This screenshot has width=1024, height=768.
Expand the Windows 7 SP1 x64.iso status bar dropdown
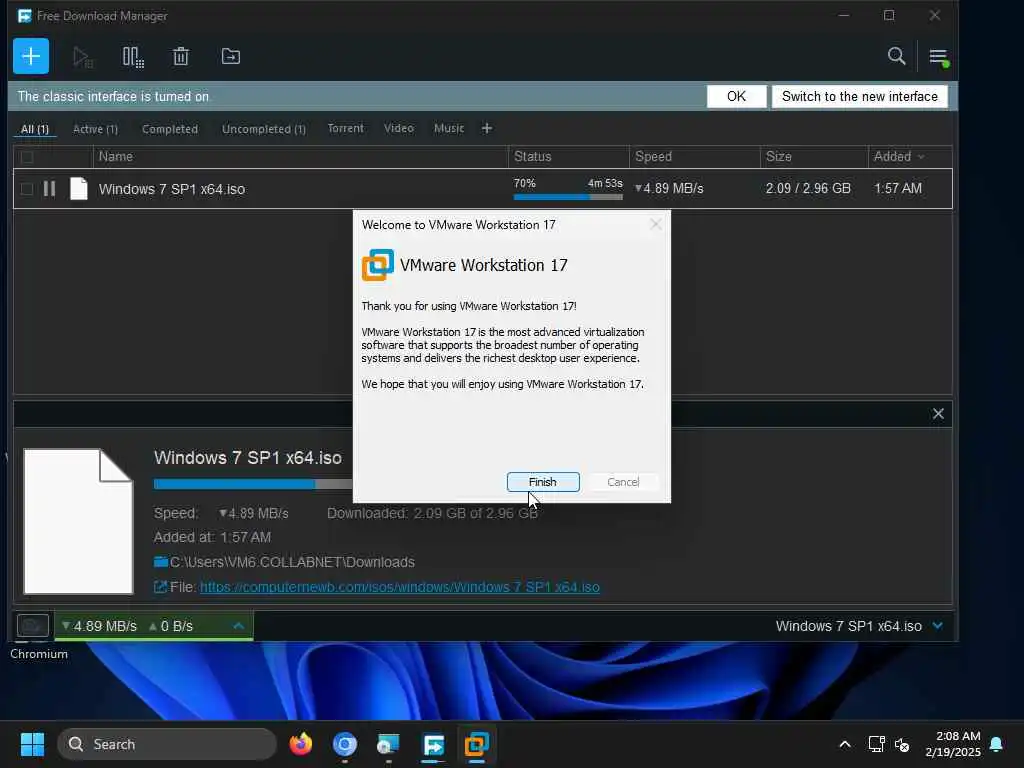coord(938,626)
